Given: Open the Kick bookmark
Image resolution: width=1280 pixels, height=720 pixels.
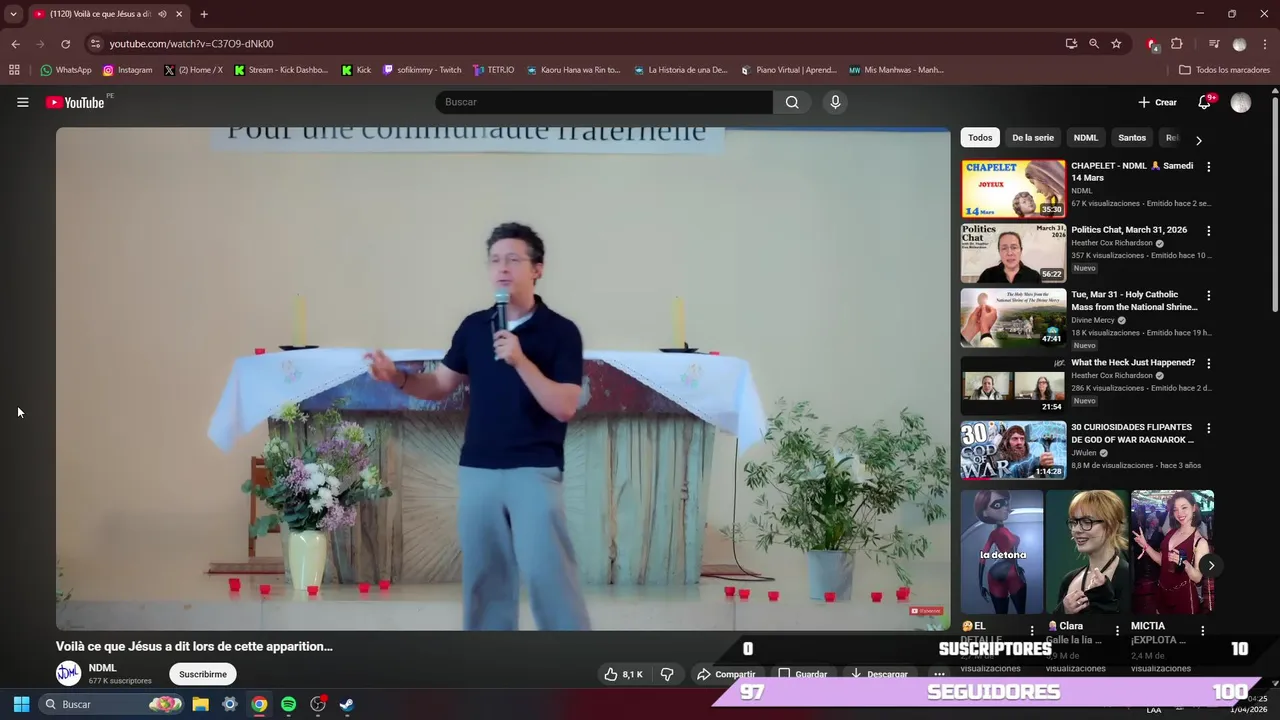Looking at the screenshot, I should point(356,70).
